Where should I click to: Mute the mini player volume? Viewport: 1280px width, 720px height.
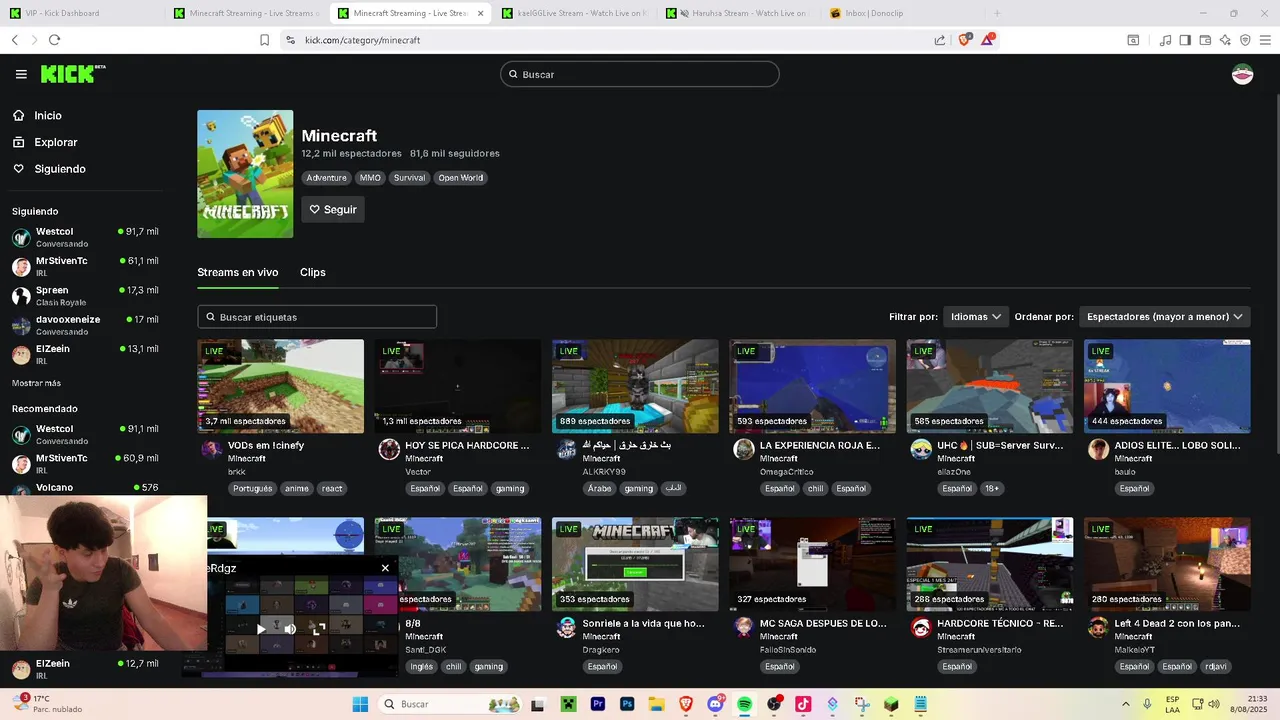click(290, 629)
